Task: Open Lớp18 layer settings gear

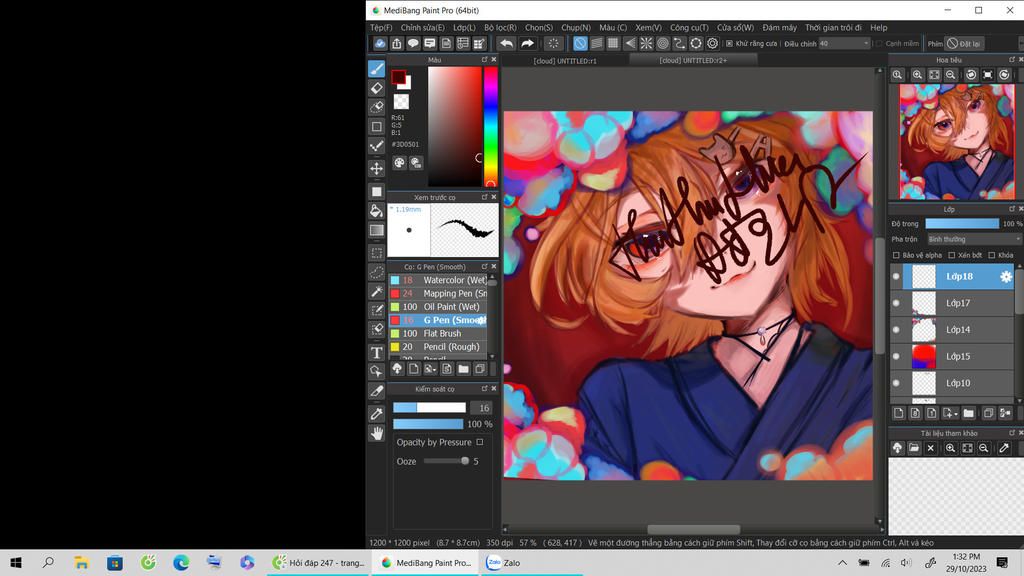Action: coord(1006,277)
